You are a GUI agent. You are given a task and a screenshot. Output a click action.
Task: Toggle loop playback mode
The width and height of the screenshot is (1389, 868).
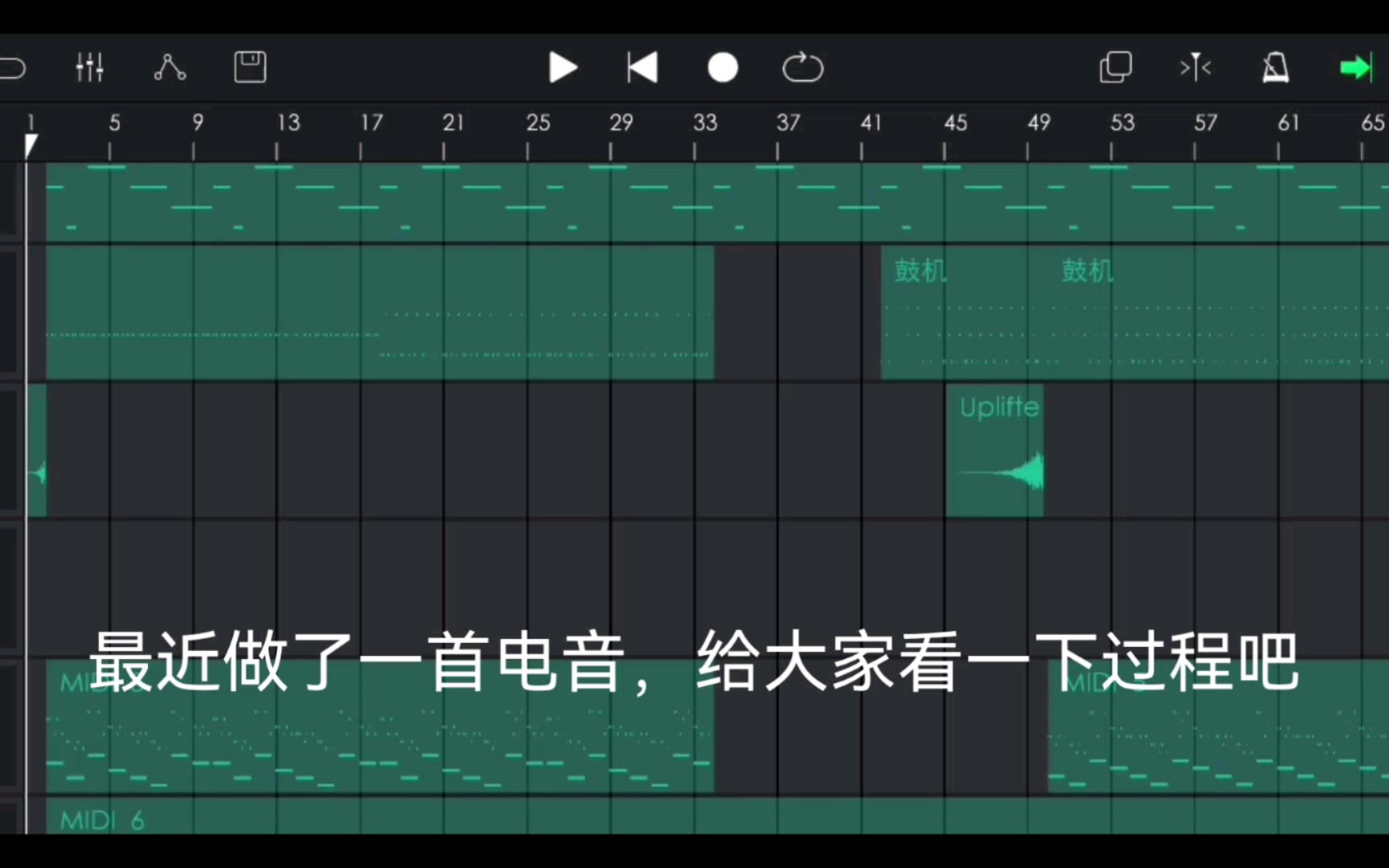[x=803, y=68]
